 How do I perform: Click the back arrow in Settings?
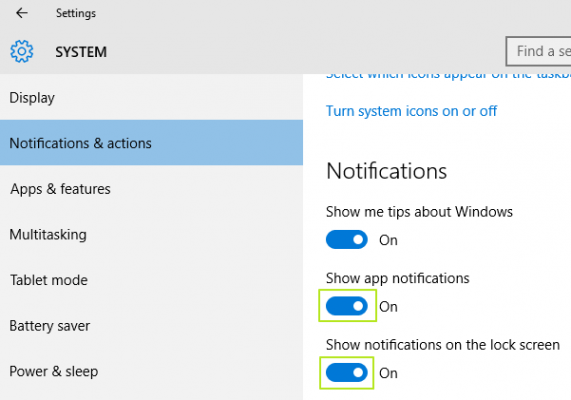coord(22,13)
